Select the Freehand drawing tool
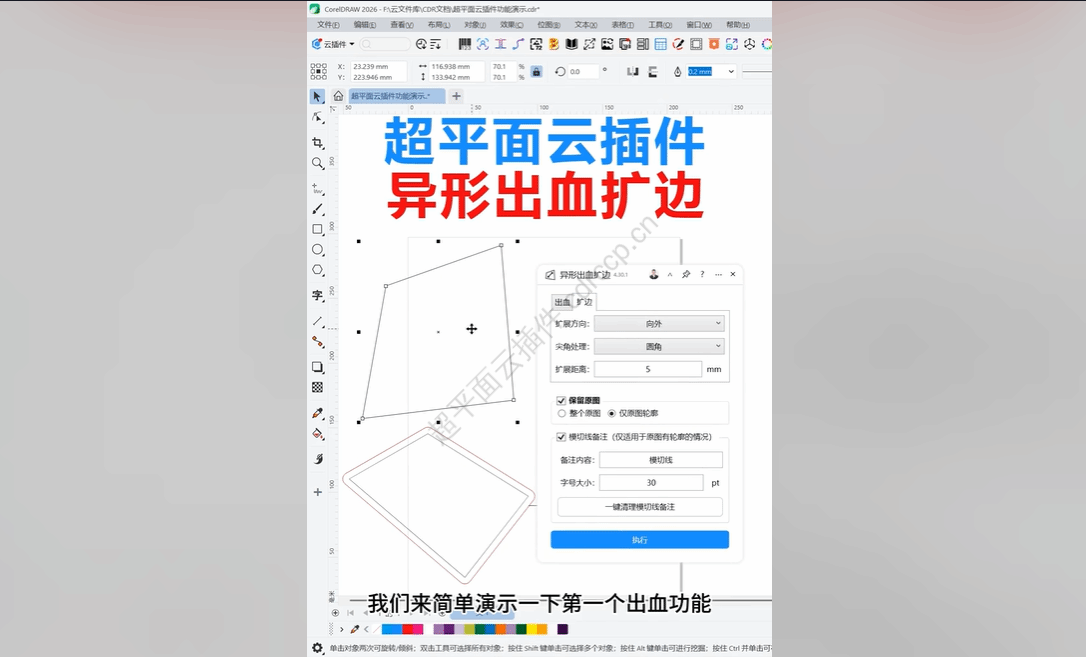Screen dimensions: 1086x657 click(317, 188)
